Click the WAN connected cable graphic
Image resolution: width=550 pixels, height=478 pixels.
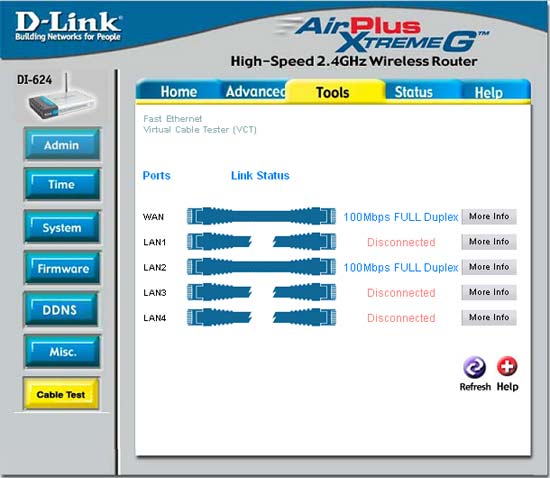pyautogui.click(x=261, y=216)
